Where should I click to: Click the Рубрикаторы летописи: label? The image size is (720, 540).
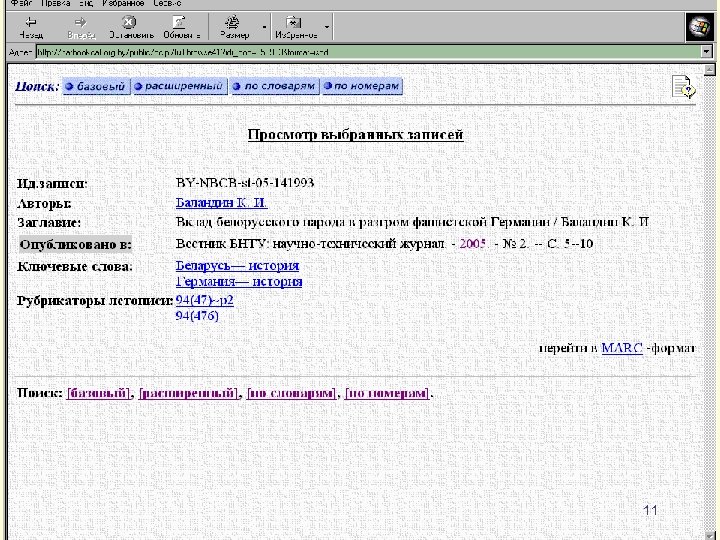tap(95, 301)
